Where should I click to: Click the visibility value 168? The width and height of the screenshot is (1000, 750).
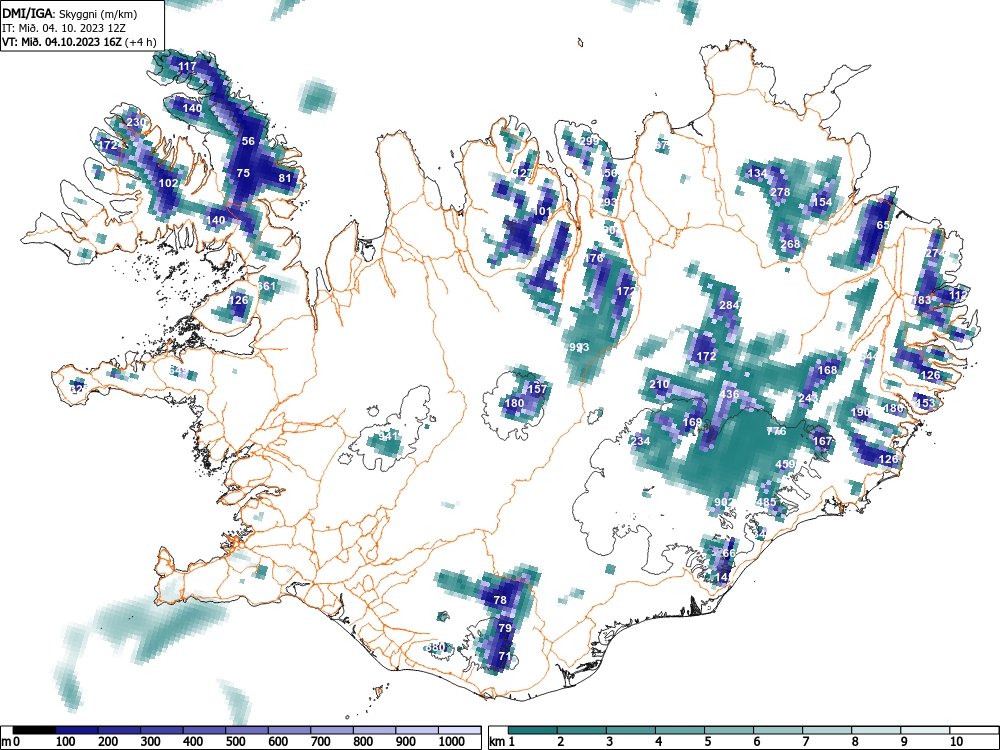coord(827,370)
